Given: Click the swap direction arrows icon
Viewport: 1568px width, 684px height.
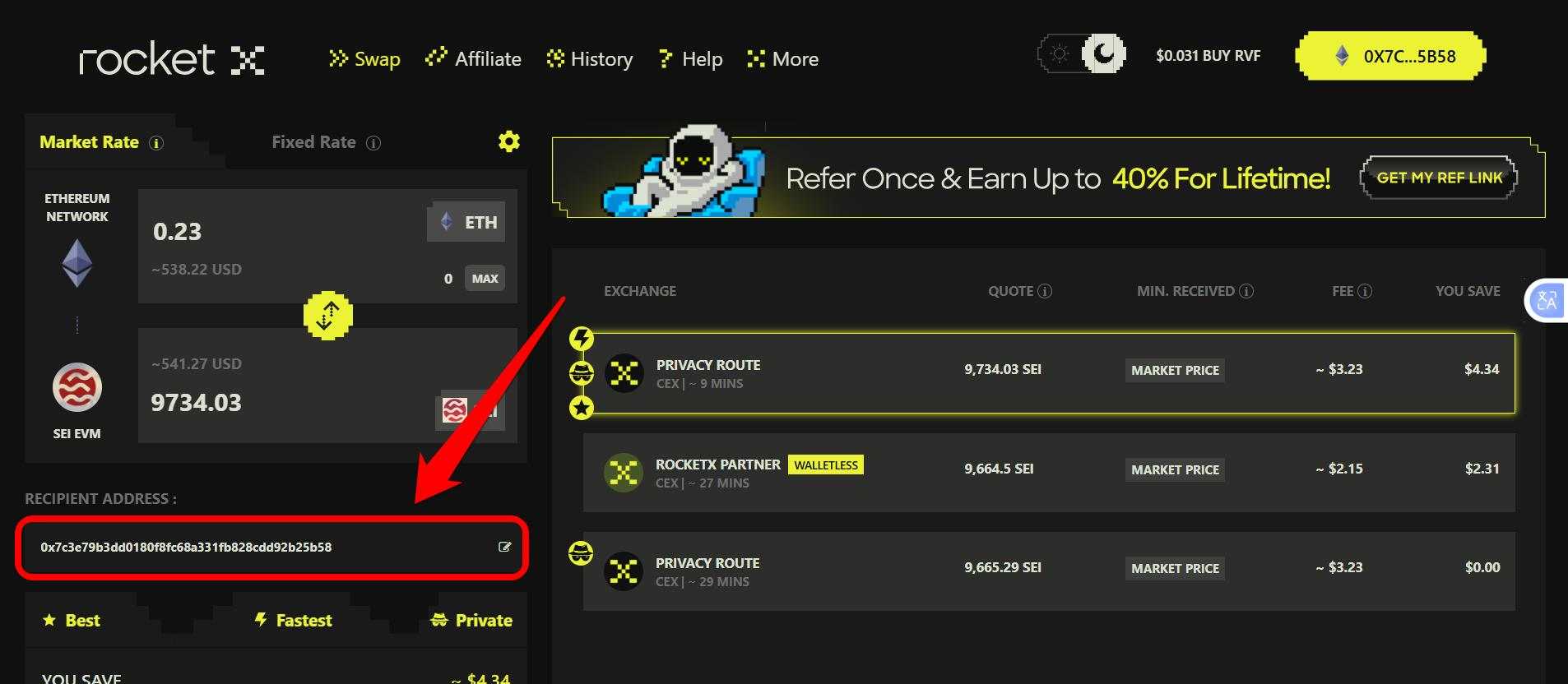Looking at the screenshot, I should click(328, 315).
